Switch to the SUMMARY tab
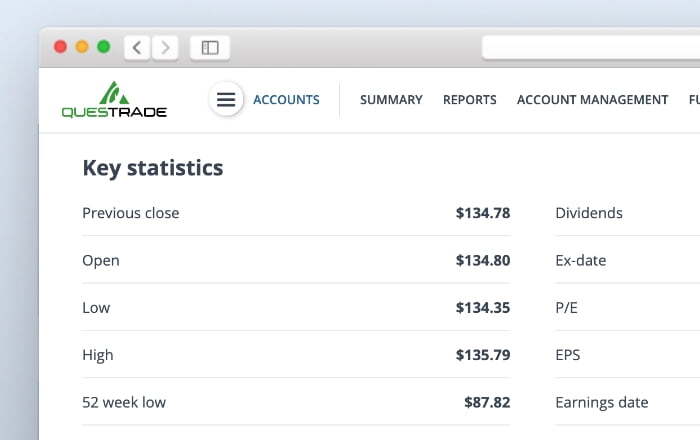This screenshot has width=700, height=440. click(391, 100)
